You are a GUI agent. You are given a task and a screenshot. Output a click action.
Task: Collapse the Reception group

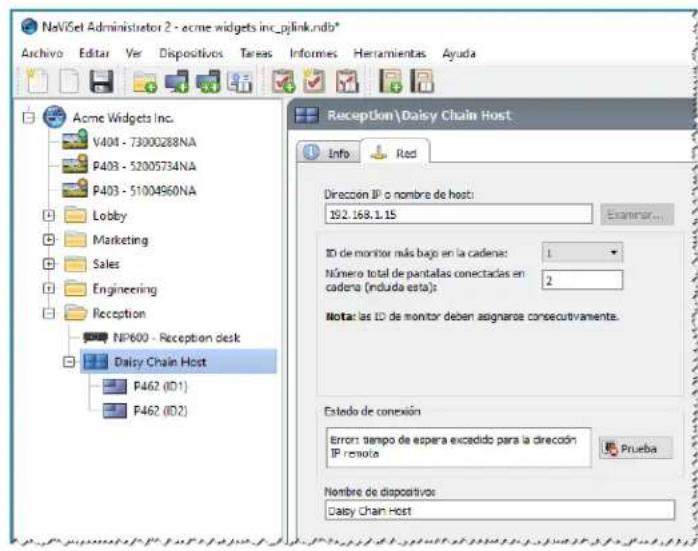(49, 314)
